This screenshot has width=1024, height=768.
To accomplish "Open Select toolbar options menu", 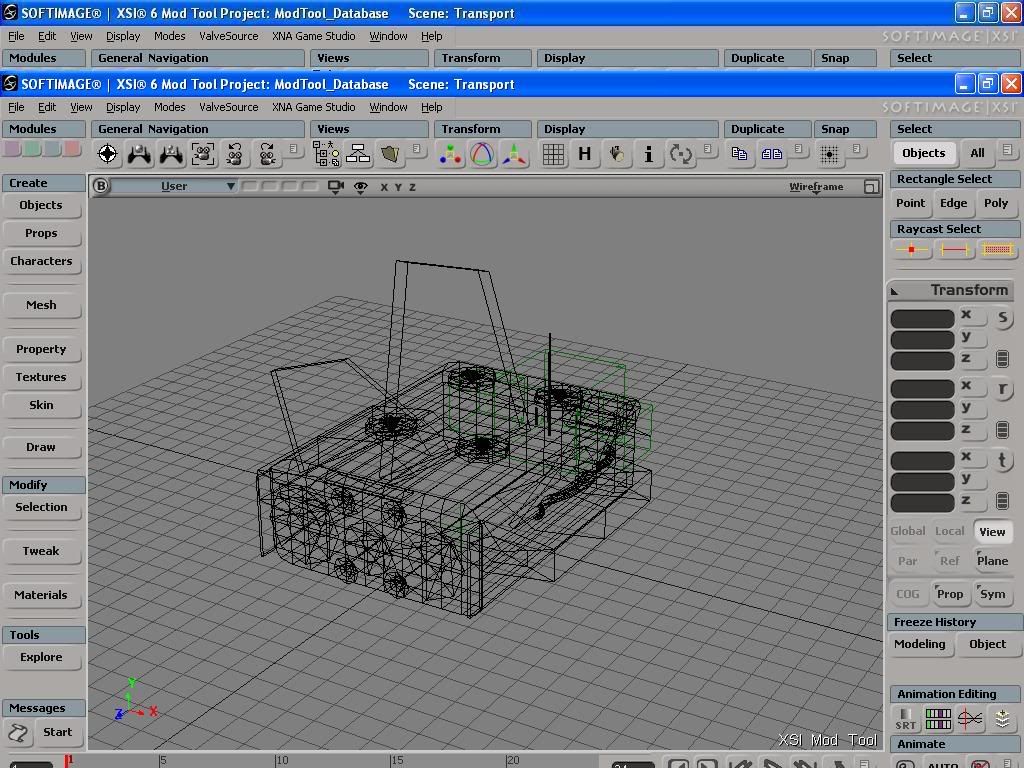I will point(1007,150).
